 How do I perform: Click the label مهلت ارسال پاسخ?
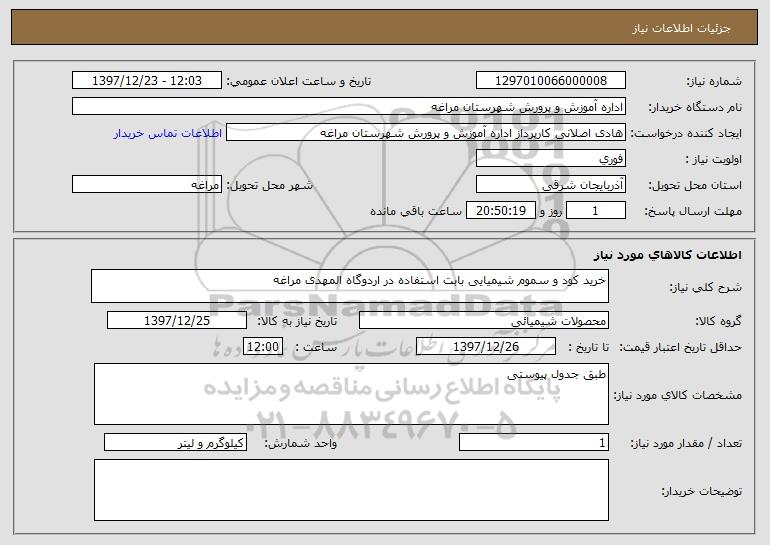click(x=693, y=211)
